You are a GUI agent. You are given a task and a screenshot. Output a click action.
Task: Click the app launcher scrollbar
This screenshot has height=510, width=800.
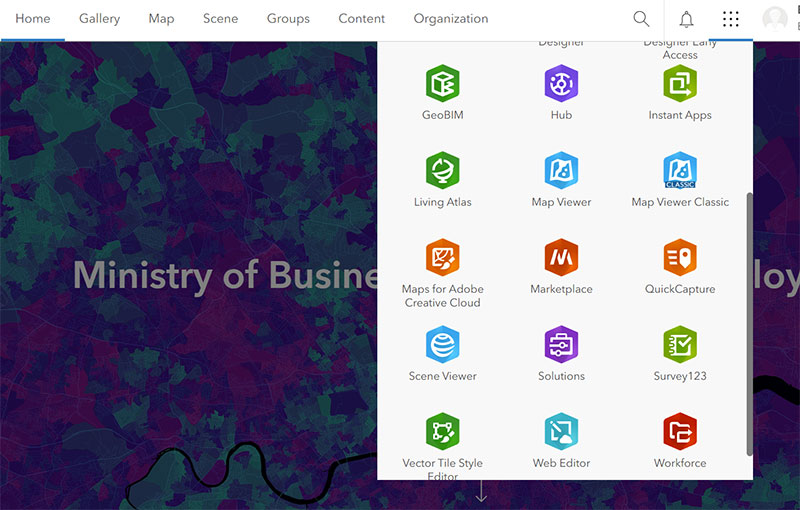(749, 324)
